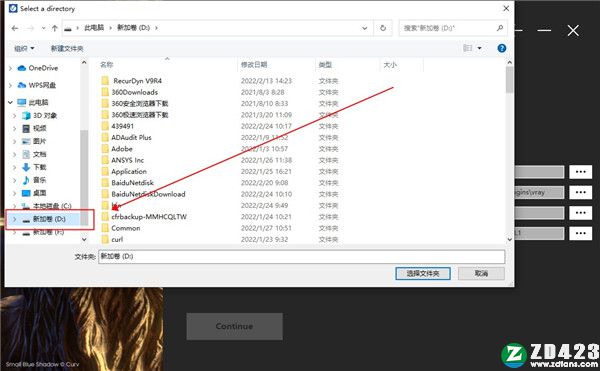Click the search magnifier icon
This screenshot has height=371, width=600.
[x=499, y=28]
